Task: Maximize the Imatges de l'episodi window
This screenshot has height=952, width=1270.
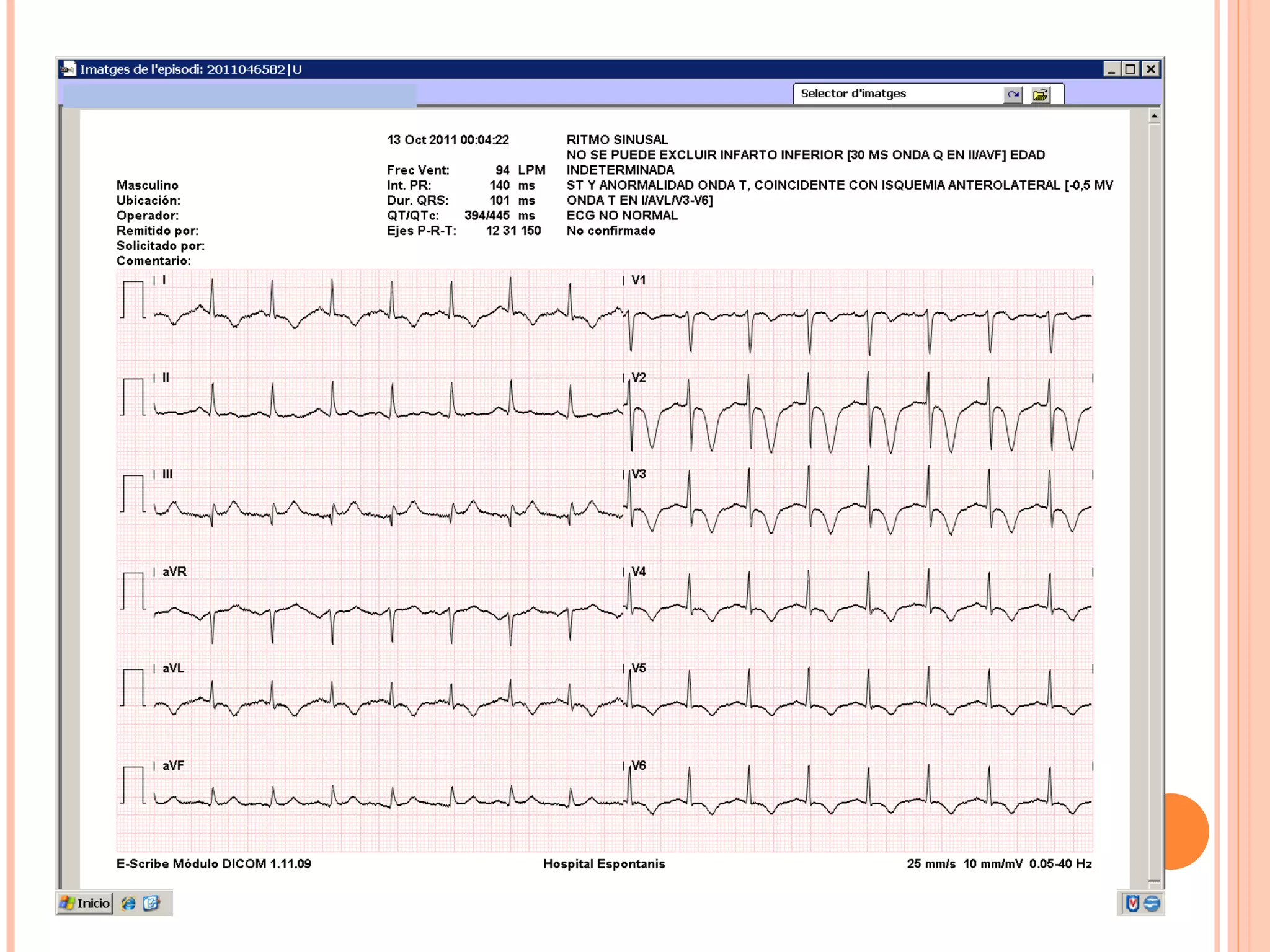Action: click(1130, 69)
